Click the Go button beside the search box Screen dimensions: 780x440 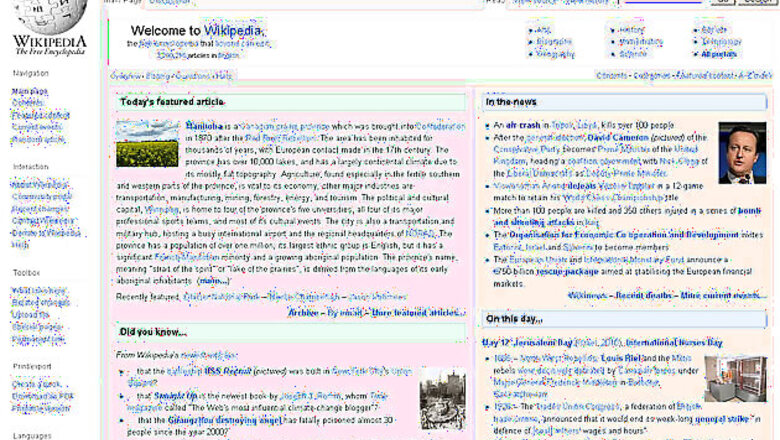723,1
